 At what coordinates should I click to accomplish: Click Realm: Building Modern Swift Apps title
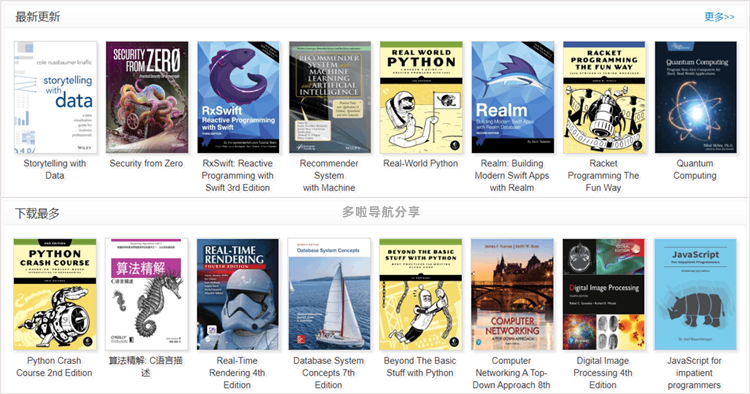point(512,175)
